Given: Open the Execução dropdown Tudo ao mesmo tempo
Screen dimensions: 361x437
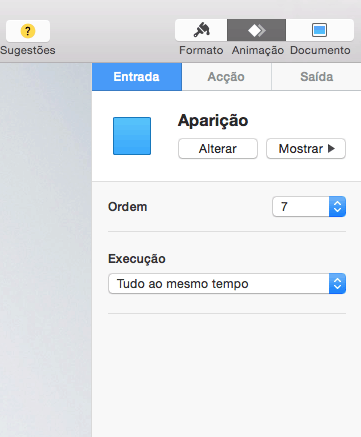Looking at the screenshot, I should coord(227,284).
